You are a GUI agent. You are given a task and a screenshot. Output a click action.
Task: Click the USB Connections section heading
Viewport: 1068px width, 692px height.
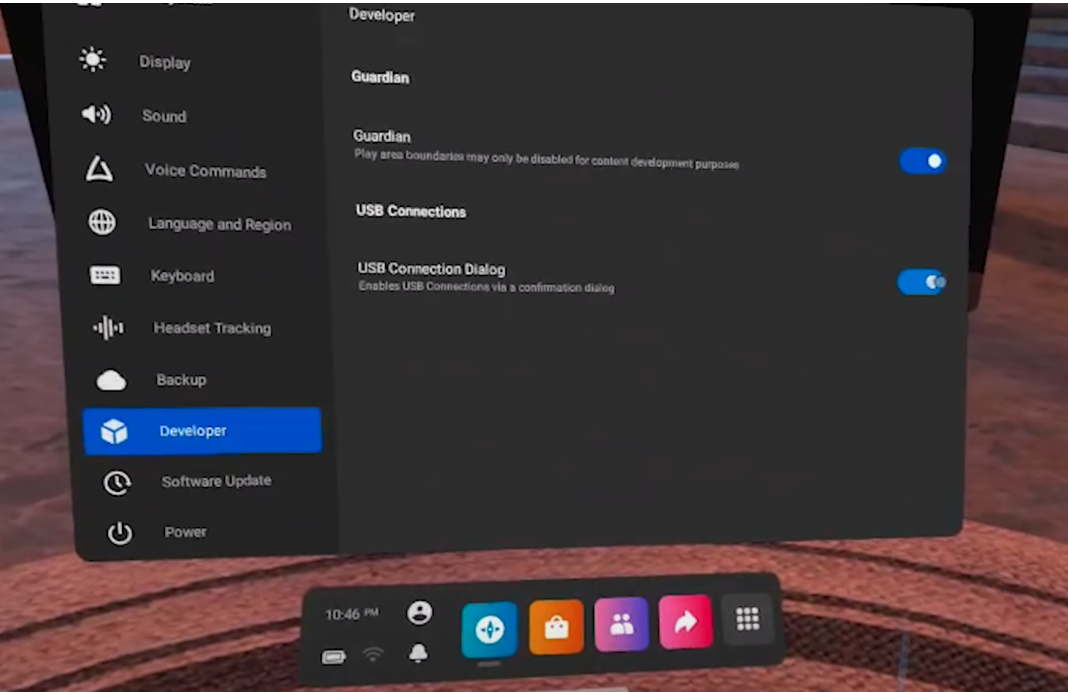(x=411, y=211)
